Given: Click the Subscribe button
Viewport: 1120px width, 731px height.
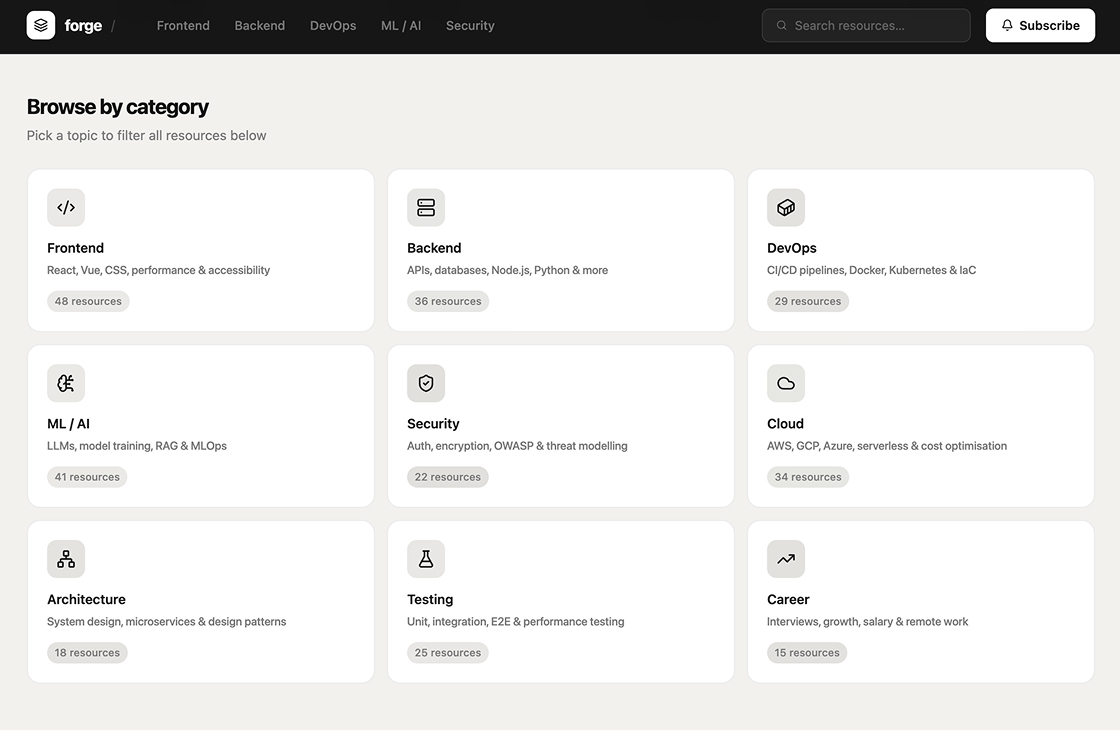Looking at the screenshot, I should point(1040,25).
